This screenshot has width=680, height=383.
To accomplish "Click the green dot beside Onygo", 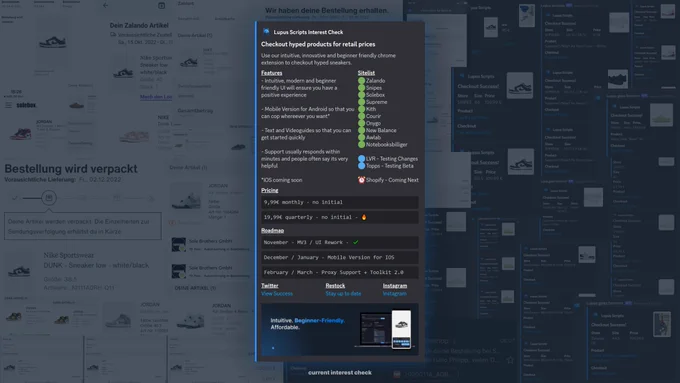I will (361, 123).
